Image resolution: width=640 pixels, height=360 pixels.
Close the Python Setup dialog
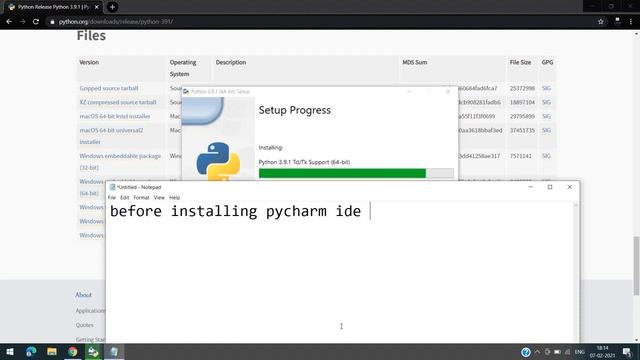point(448,91)
